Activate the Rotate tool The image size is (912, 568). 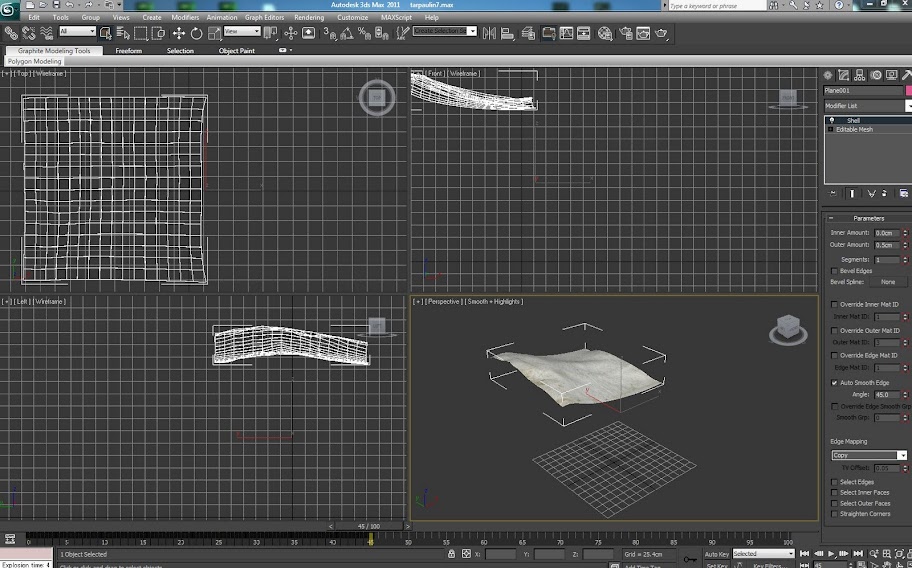pos(196,33)
